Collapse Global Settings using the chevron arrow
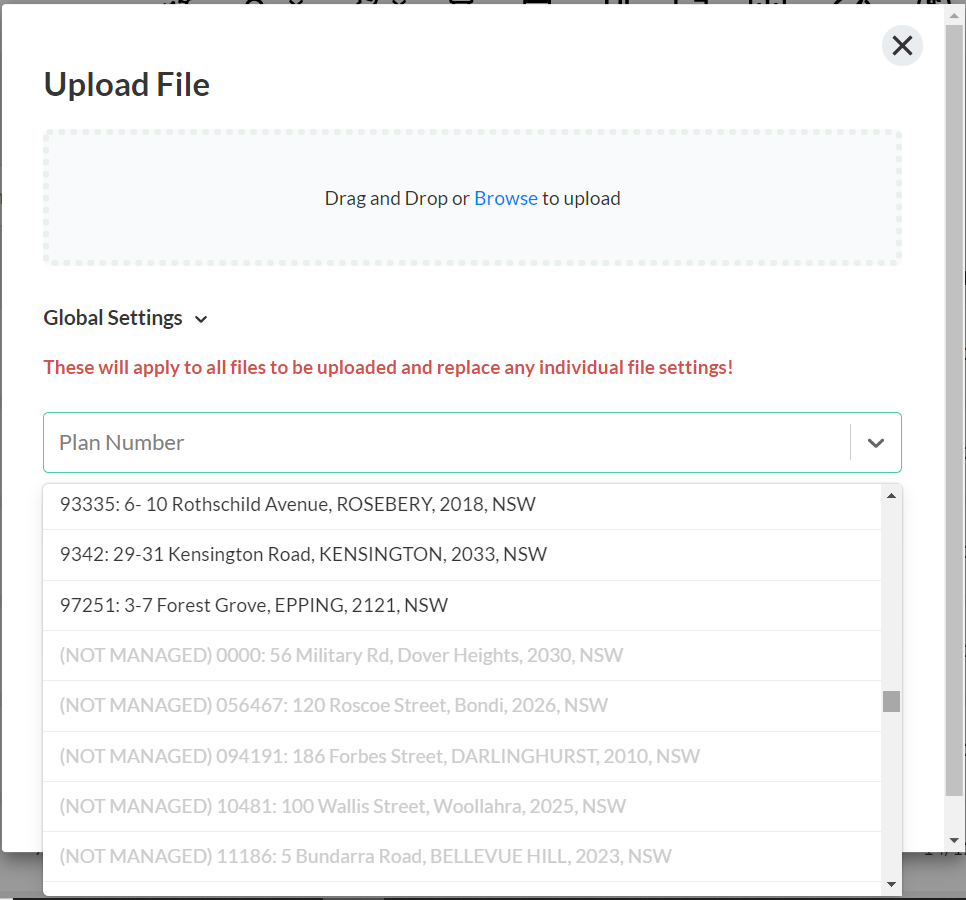Image resolution: width=966 pixels, height=900 pixels. click(201, 319)
